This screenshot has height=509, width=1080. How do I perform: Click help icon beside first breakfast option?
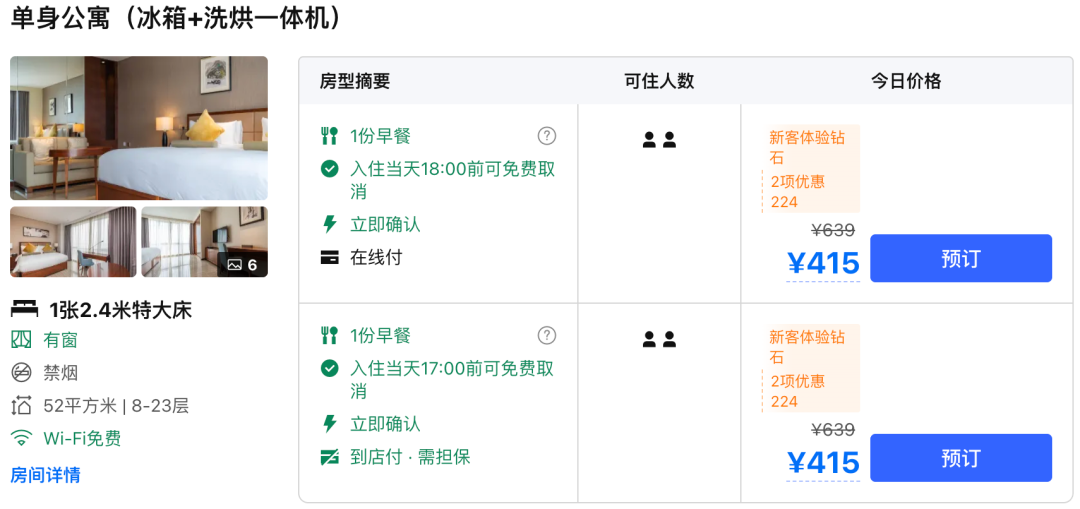coord(546,136)
